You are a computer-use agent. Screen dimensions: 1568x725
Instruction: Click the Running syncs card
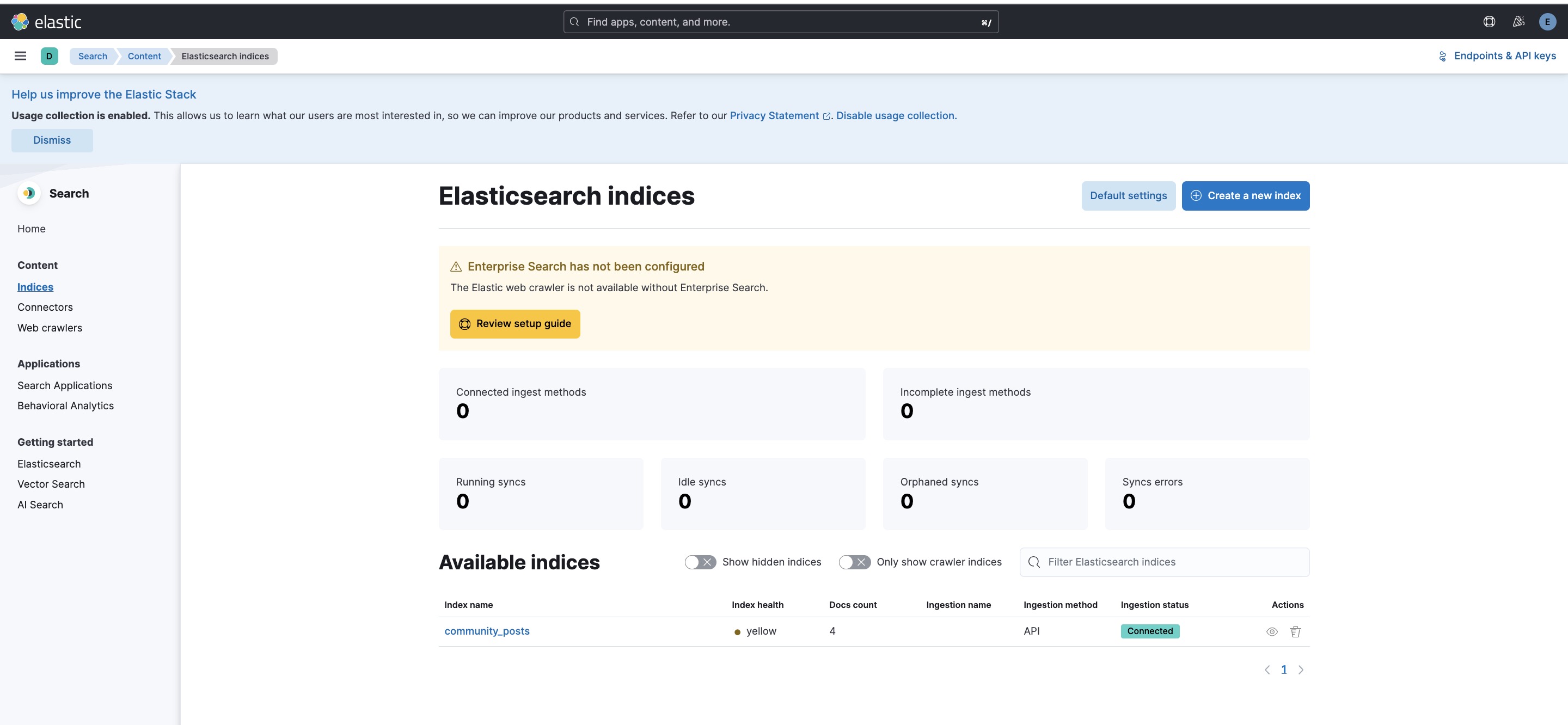541,494
